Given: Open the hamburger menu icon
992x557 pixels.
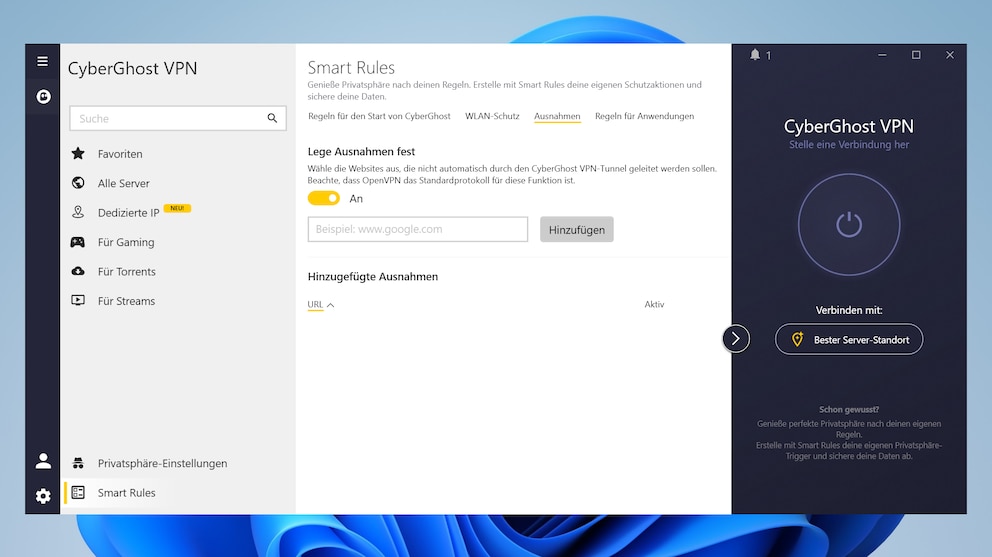Looking at the screenshot, I should pyautogui.click(x=42, y=61).
